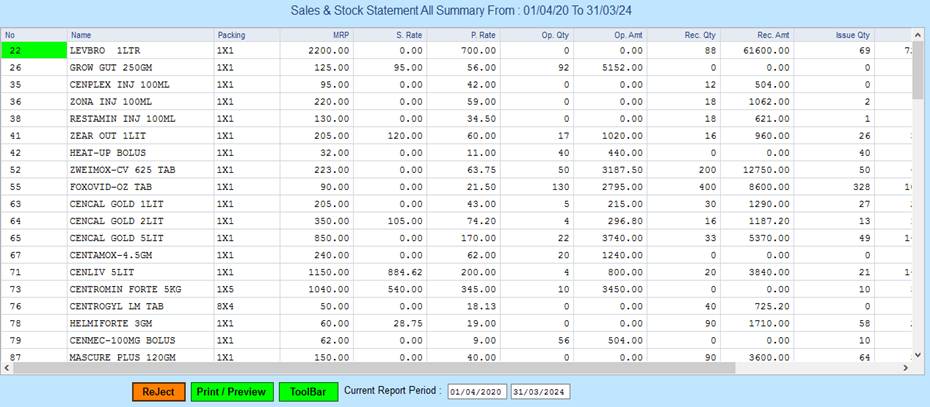Click the highlighted green cell number 22
Viewport: 930px width, 407px height.
point(33,50)
